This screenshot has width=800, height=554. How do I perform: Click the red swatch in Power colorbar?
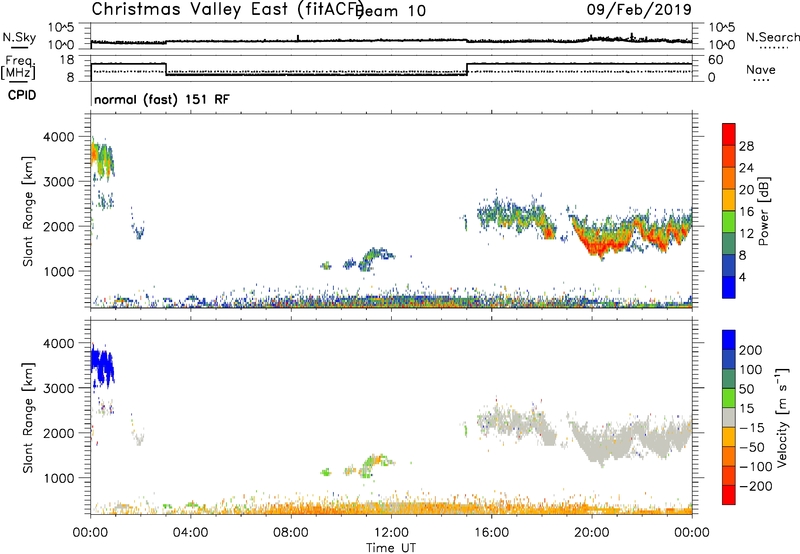point(729,134)
